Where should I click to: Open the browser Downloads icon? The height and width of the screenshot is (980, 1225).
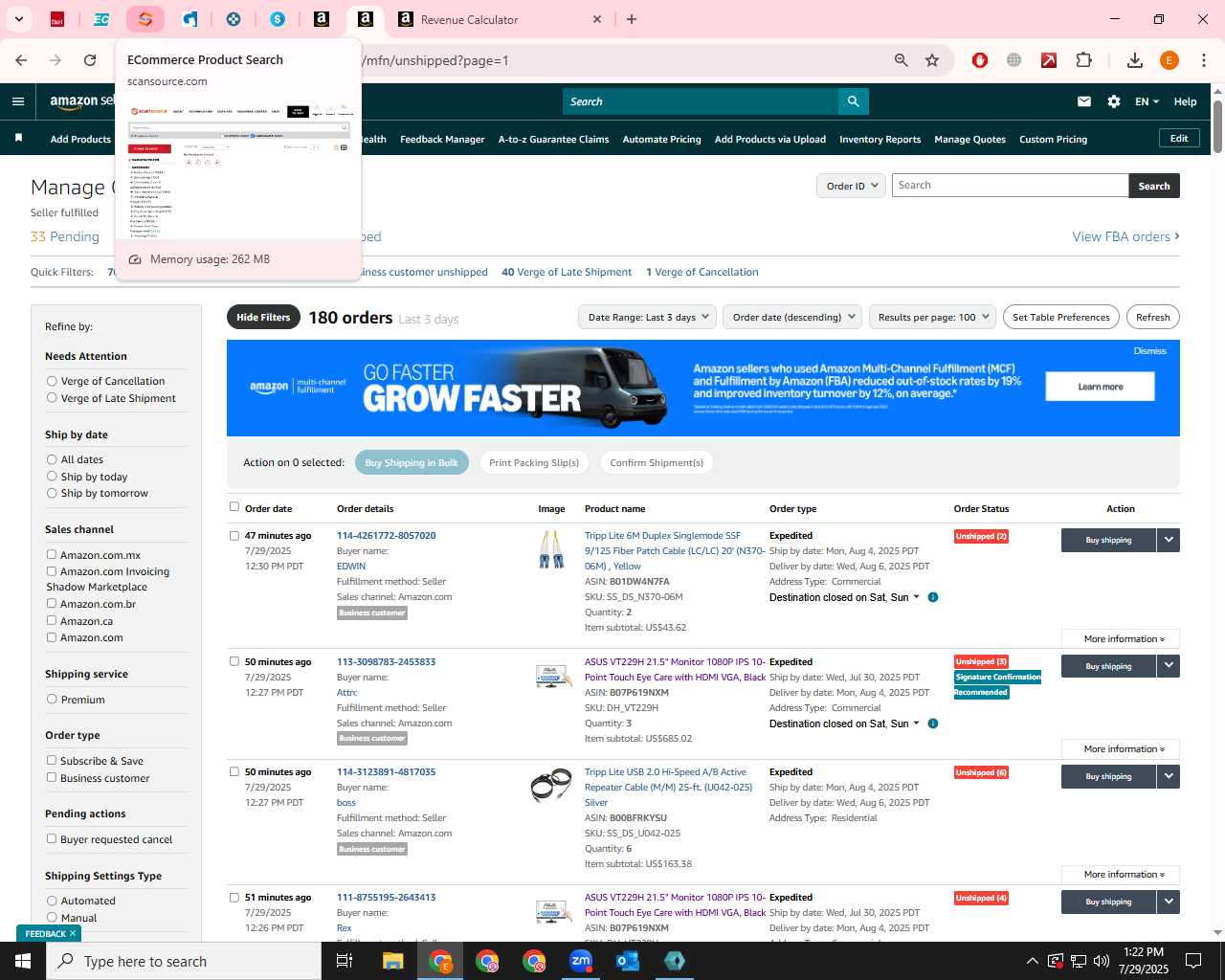[1135, 60]
